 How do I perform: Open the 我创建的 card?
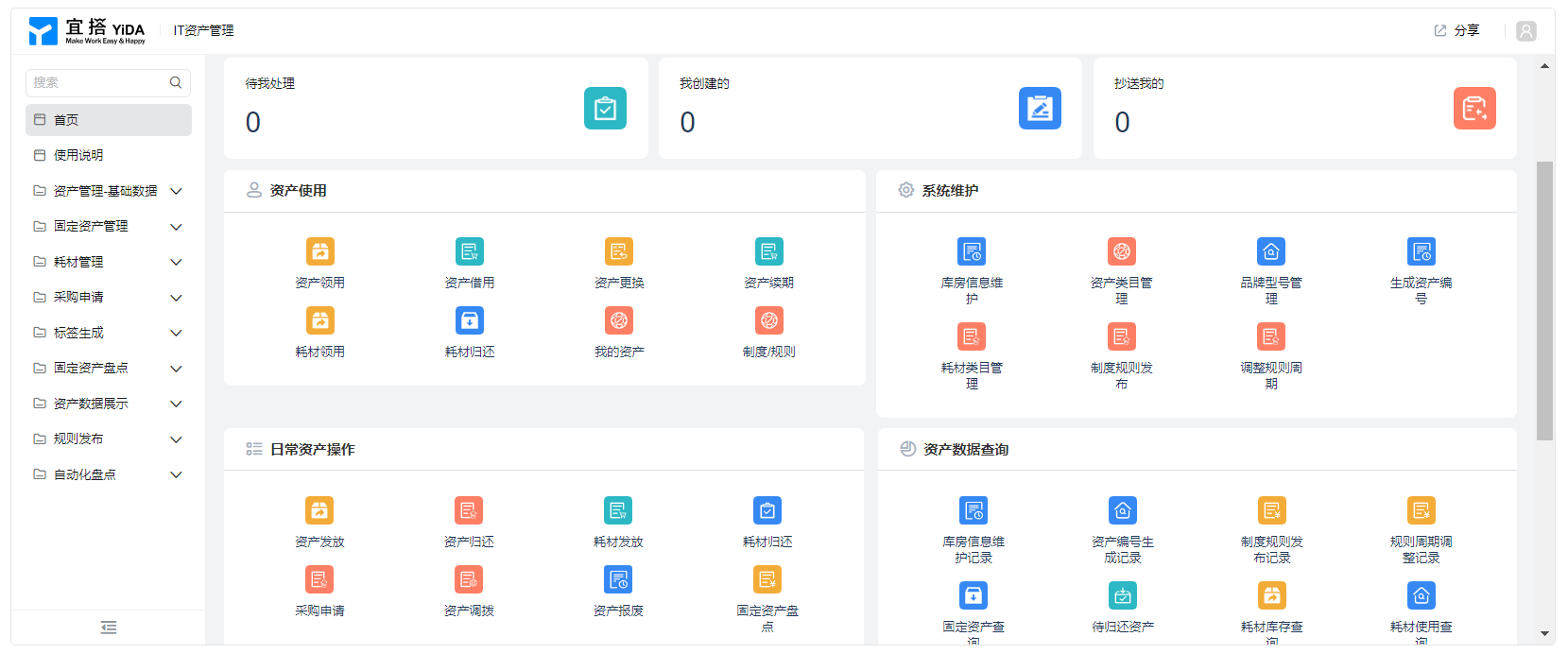870,108
